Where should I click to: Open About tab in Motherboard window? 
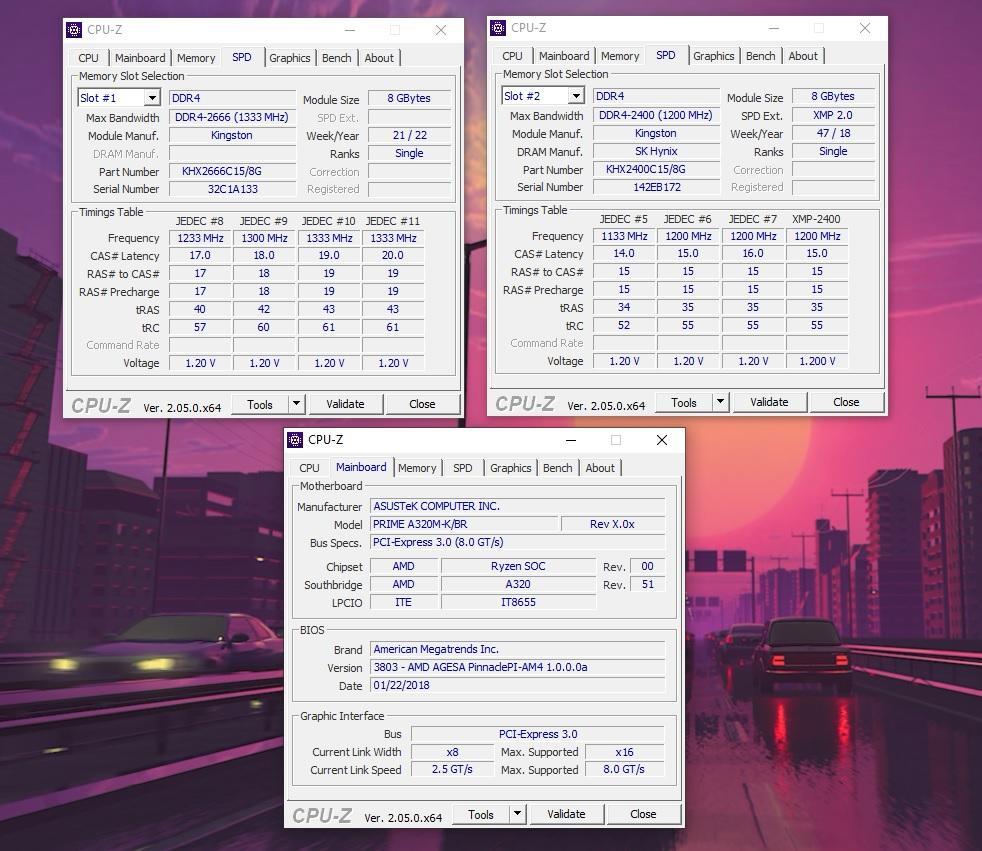click(x=600, y=468)
